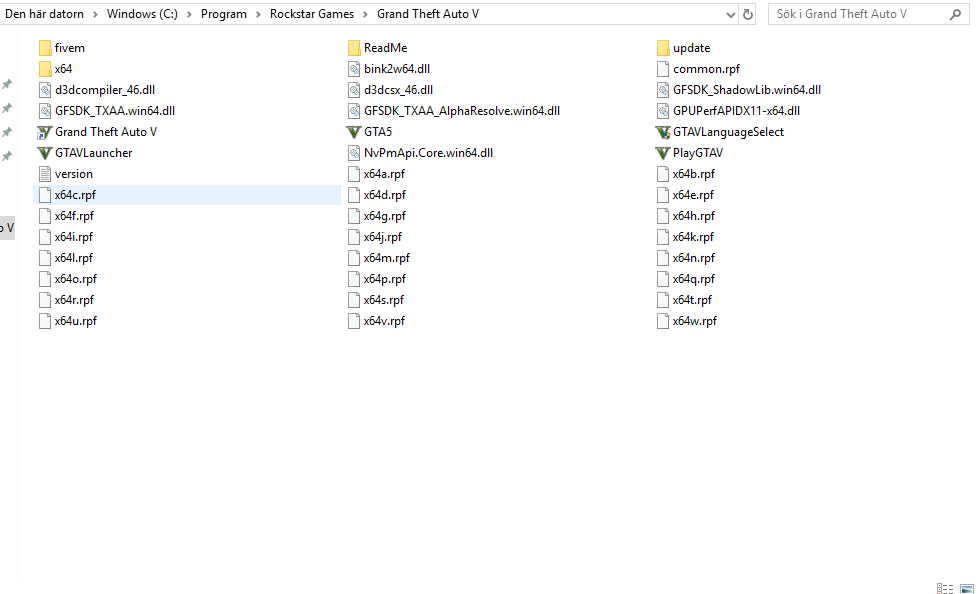Viewport: 978px width, 594px height.
Task: Select the x64b.rpf file icon
Action: 663,174
